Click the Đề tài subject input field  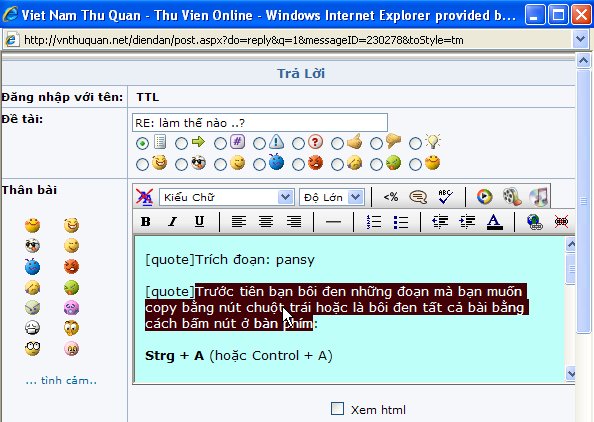coord(260,123)
